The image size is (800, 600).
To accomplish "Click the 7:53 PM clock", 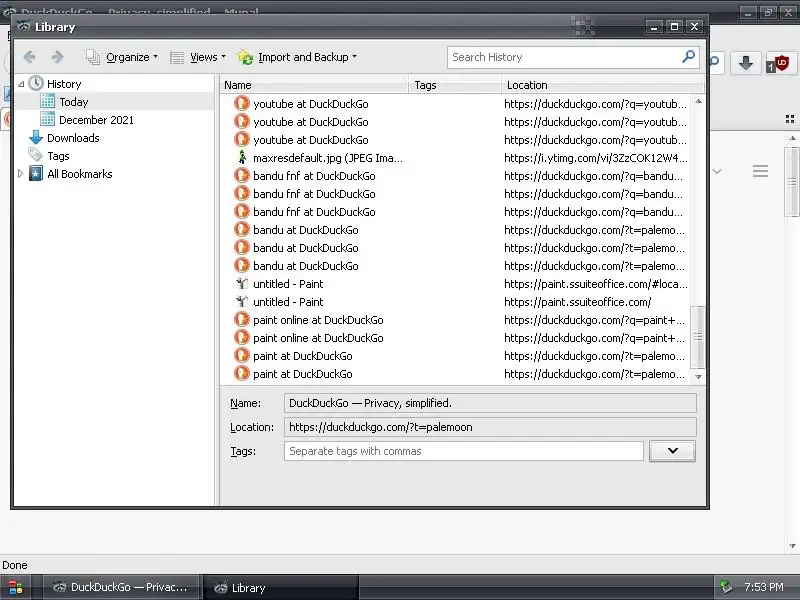I will (x=764, y=587).
